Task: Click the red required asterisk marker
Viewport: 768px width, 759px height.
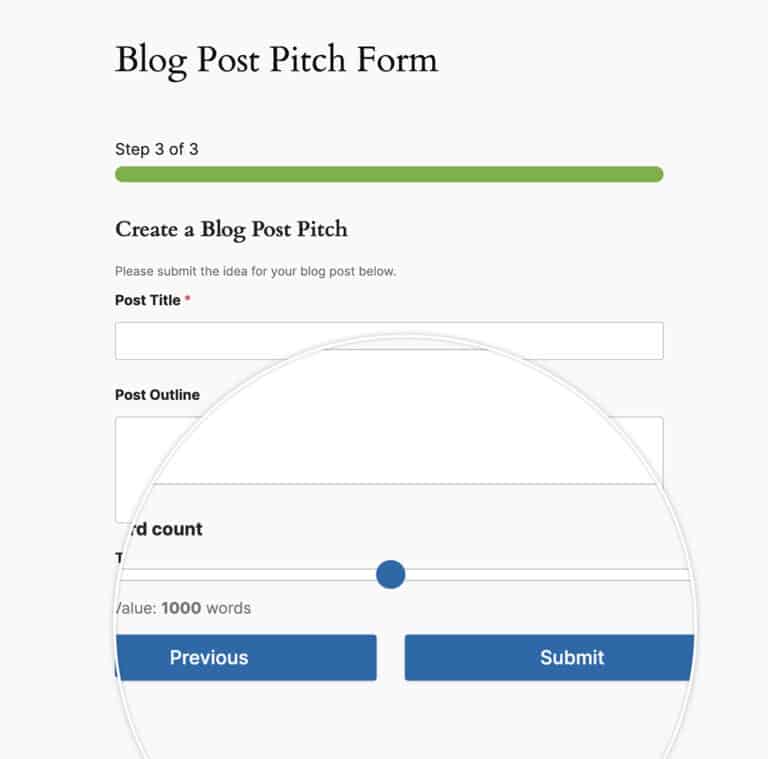Action: [188, 298]
